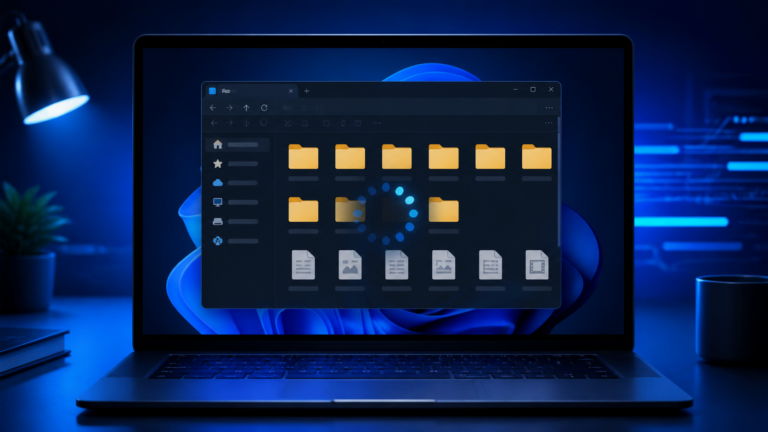Go forward using the forward arrow beside back
This screenshot has height=432, width=768.
tap(229, 108)
